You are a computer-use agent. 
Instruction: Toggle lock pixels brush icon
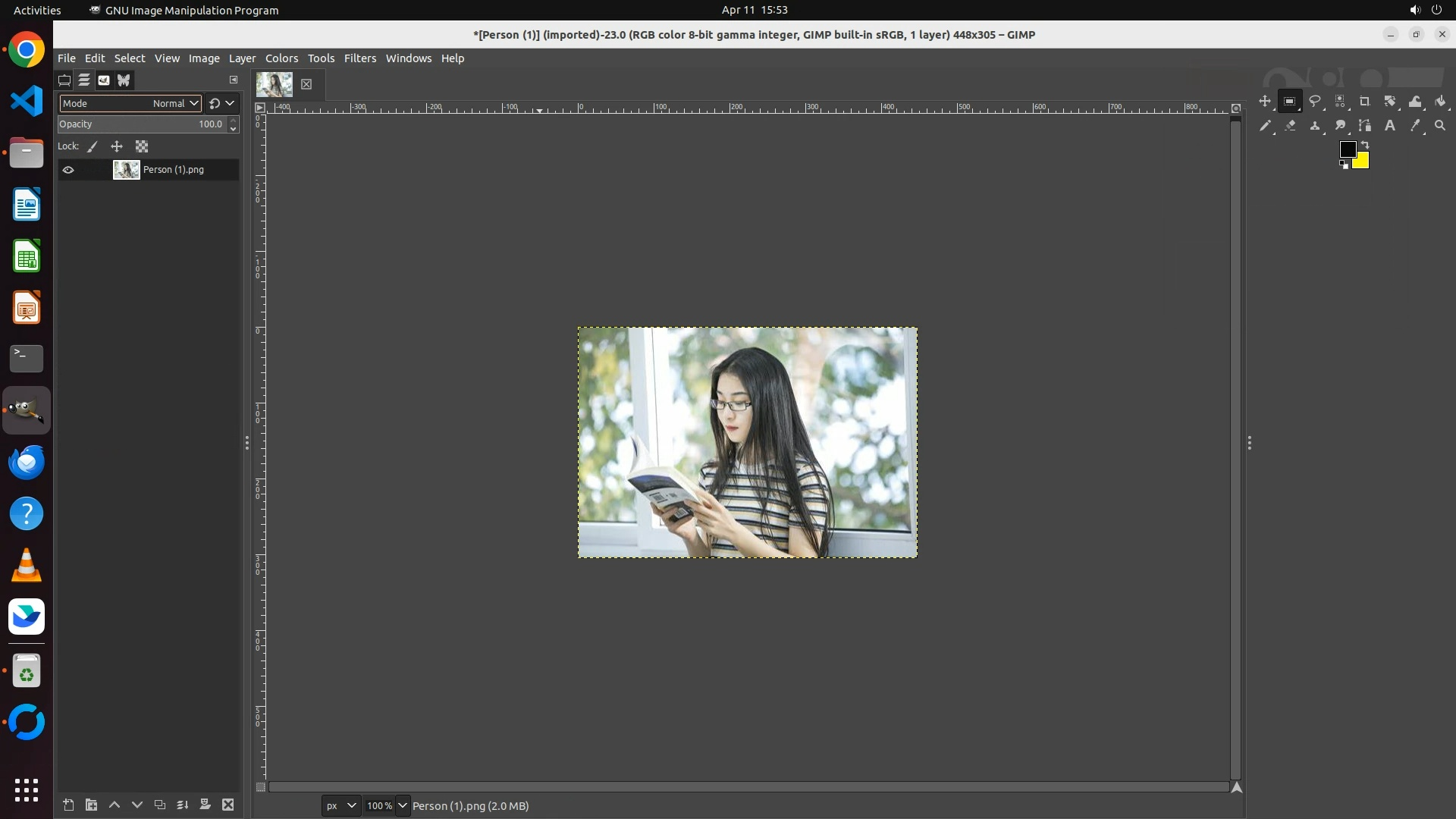click(x=93, y=146)
